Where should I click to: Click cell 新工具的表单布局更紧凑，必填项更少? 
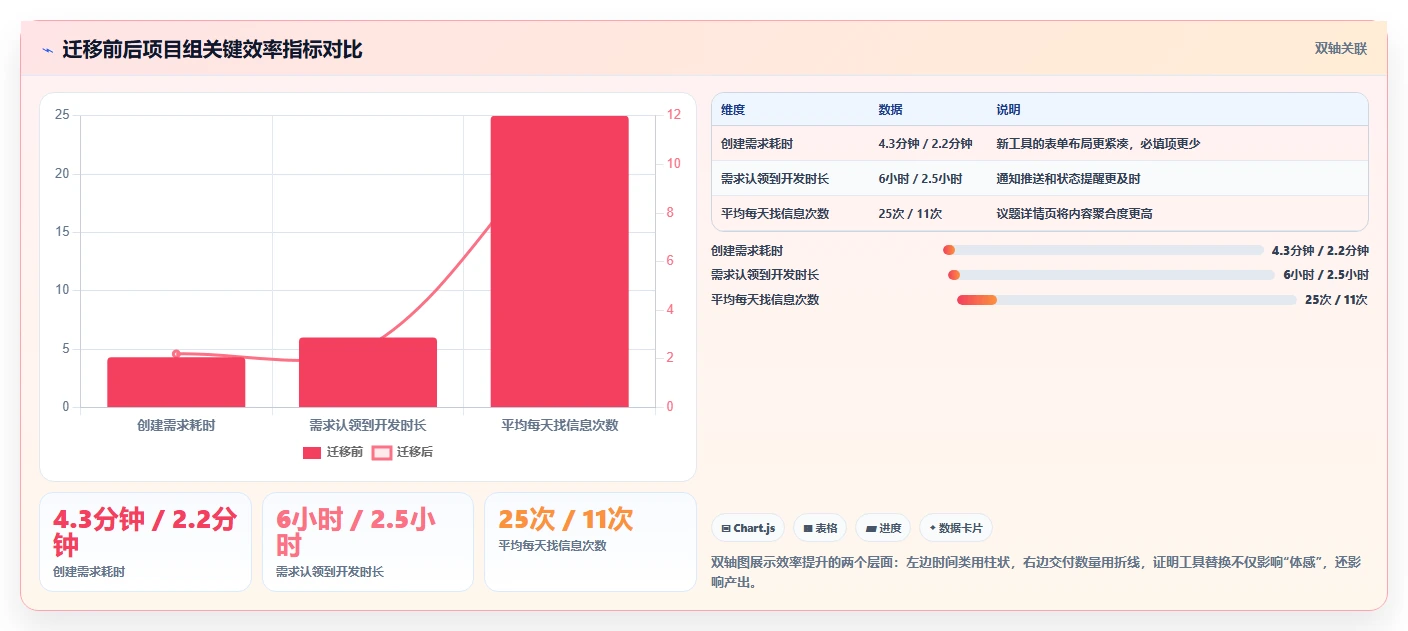tap(1098, 144)
